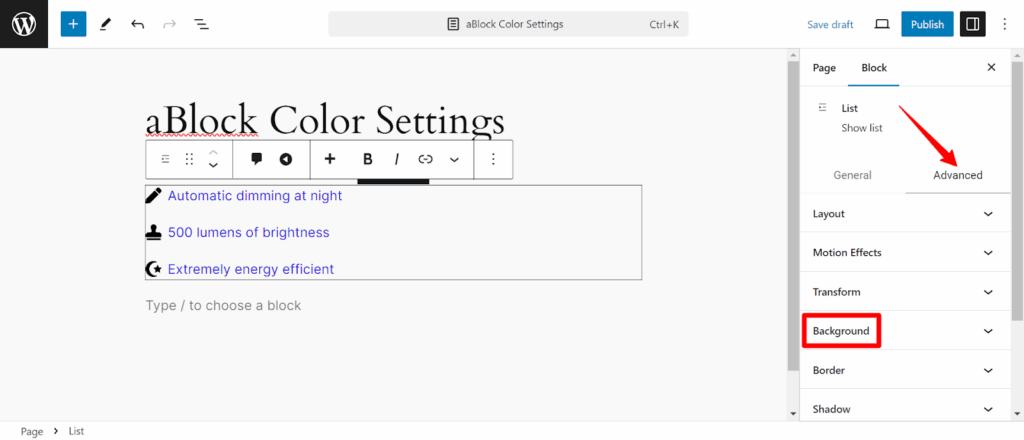Open the block inserter plus button
Image resolution: width=1024 pixels, height=440 pixels.
(73, 24)
